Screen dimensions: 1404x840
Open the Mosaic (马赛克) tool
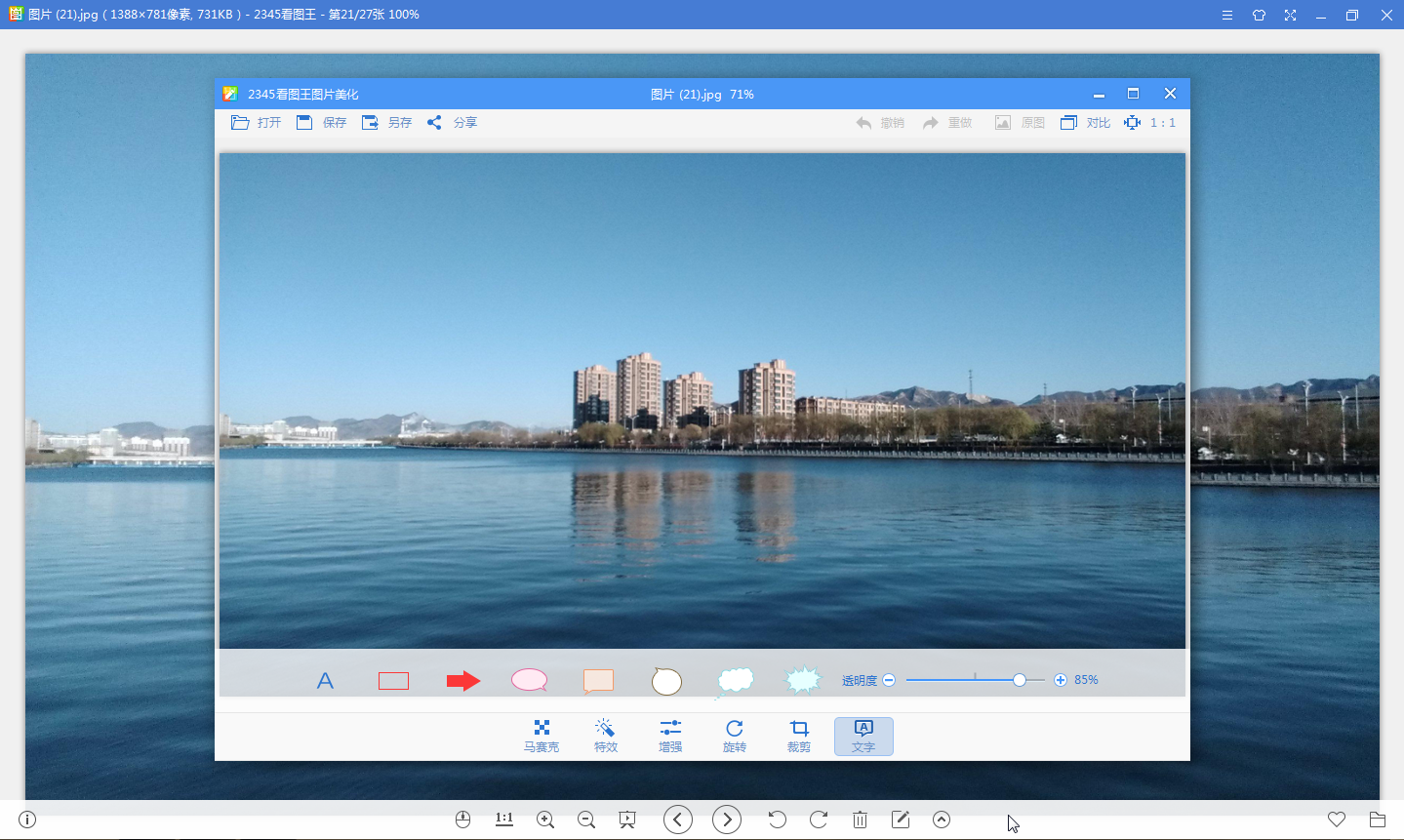542,737
